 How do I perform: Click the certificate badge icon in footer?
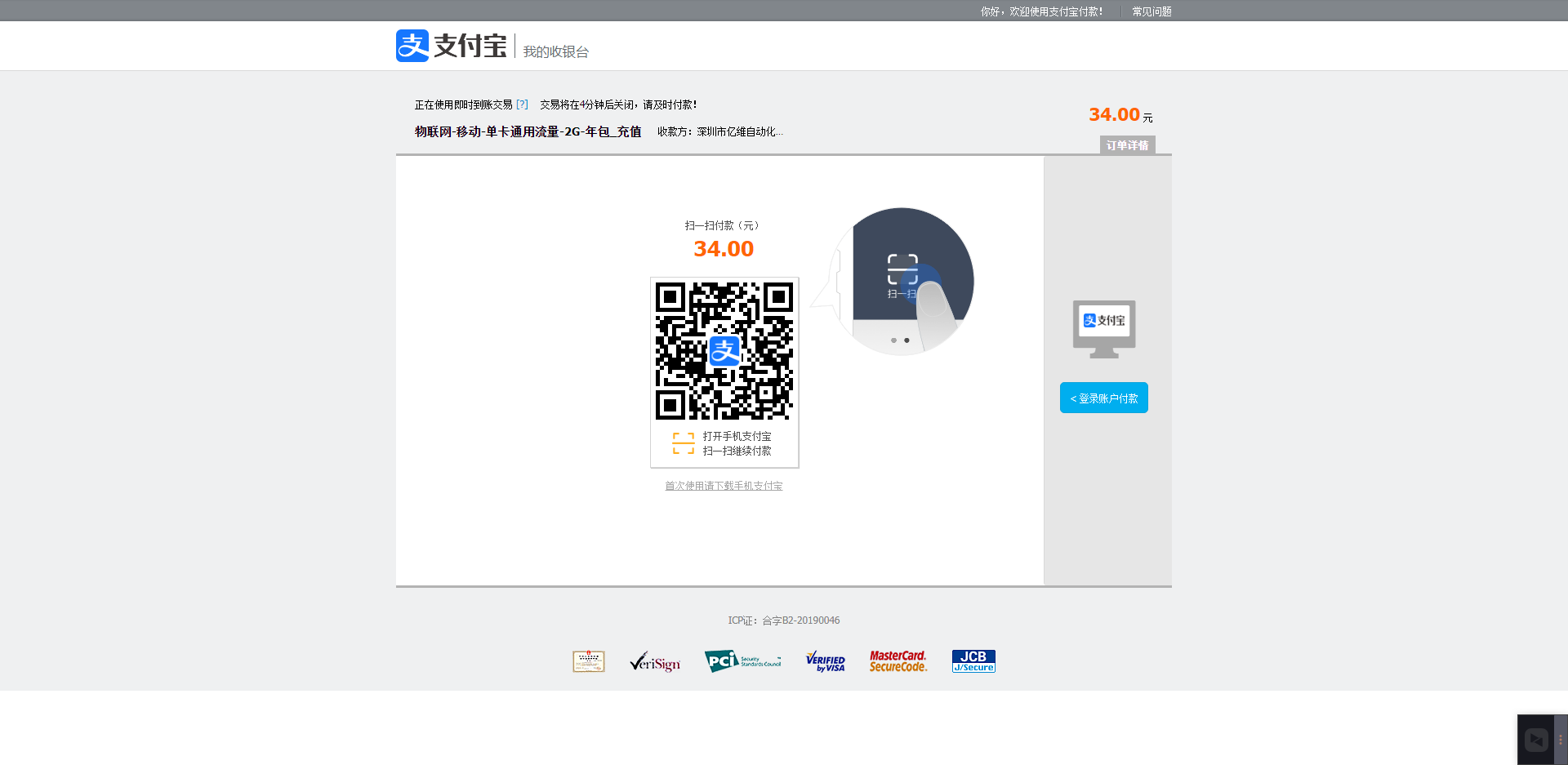[589, 661]
